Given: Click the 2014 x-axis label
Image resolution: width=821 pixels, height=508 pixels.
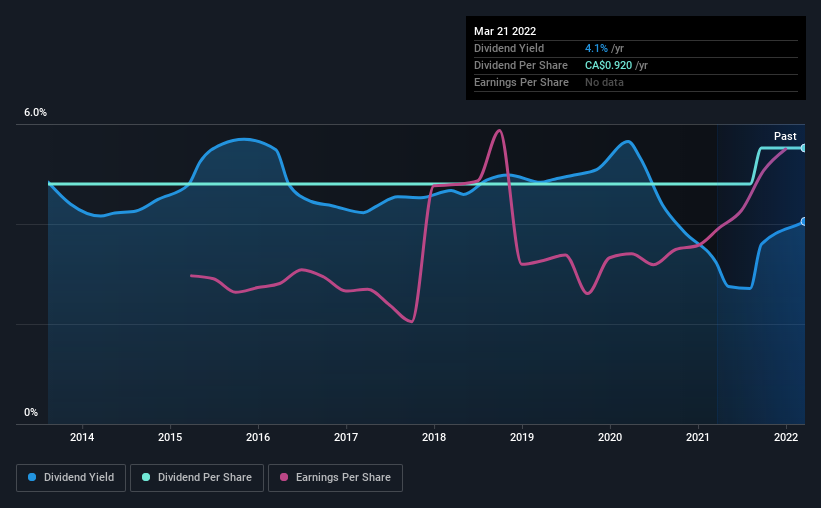Looking at the screenshot, I should pyautogui.click(x=82, y=437).
